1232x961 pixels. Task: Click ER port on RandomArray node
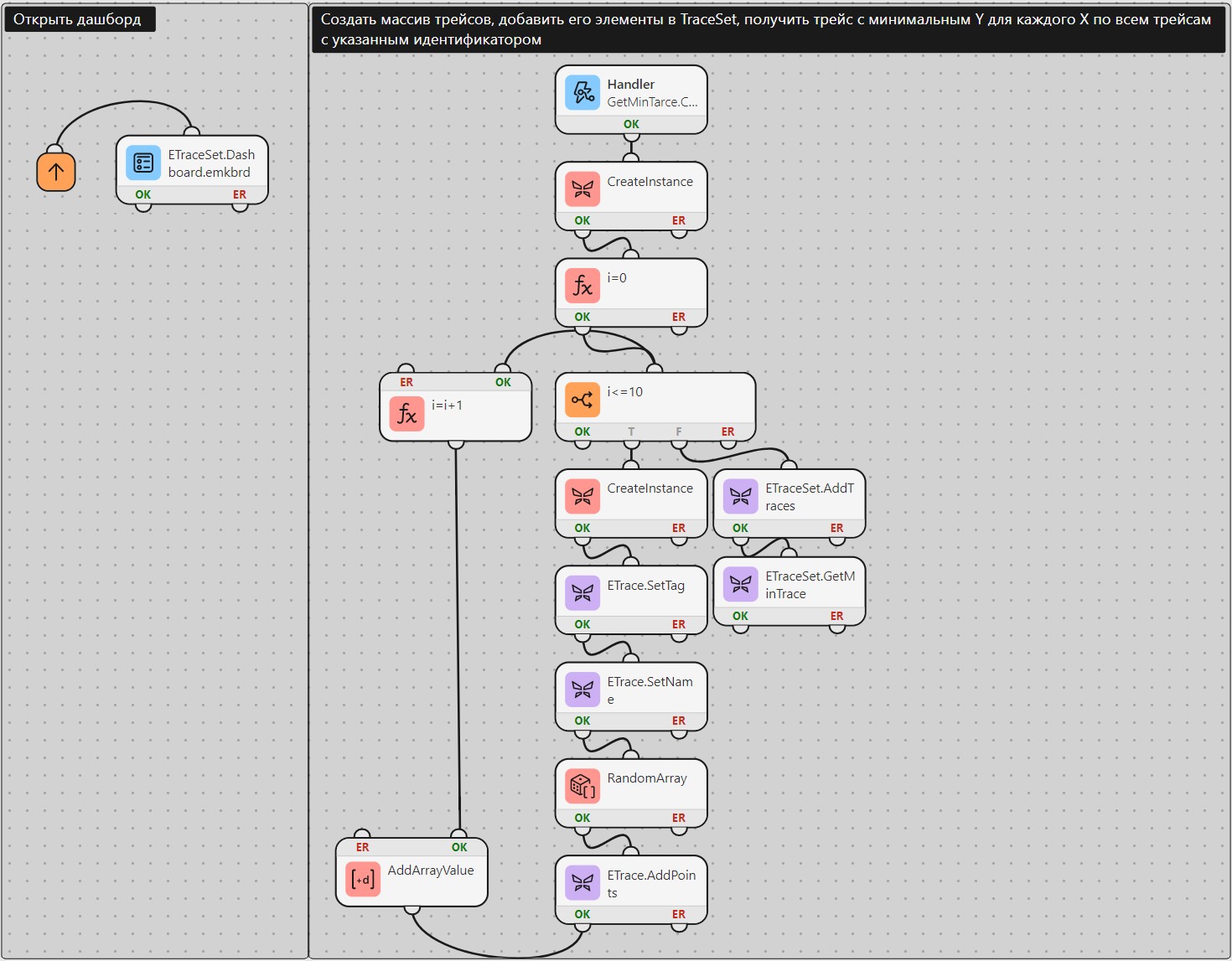(x=679, y=818)
